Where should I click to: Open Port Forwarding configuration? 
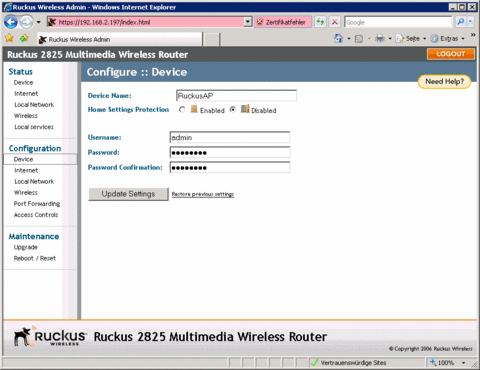click(x=37, y=204)
